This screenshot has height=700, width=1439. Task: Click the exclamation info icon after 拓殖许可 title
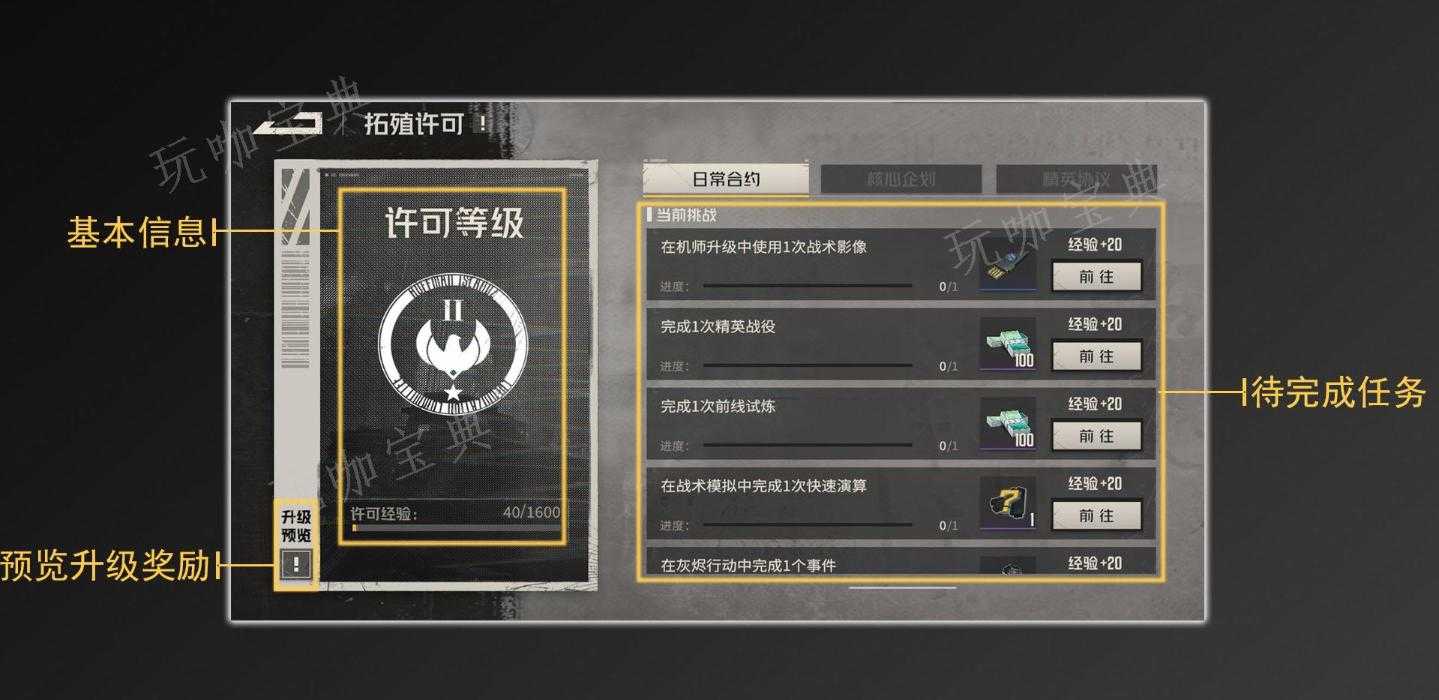[x=483, y=123]
